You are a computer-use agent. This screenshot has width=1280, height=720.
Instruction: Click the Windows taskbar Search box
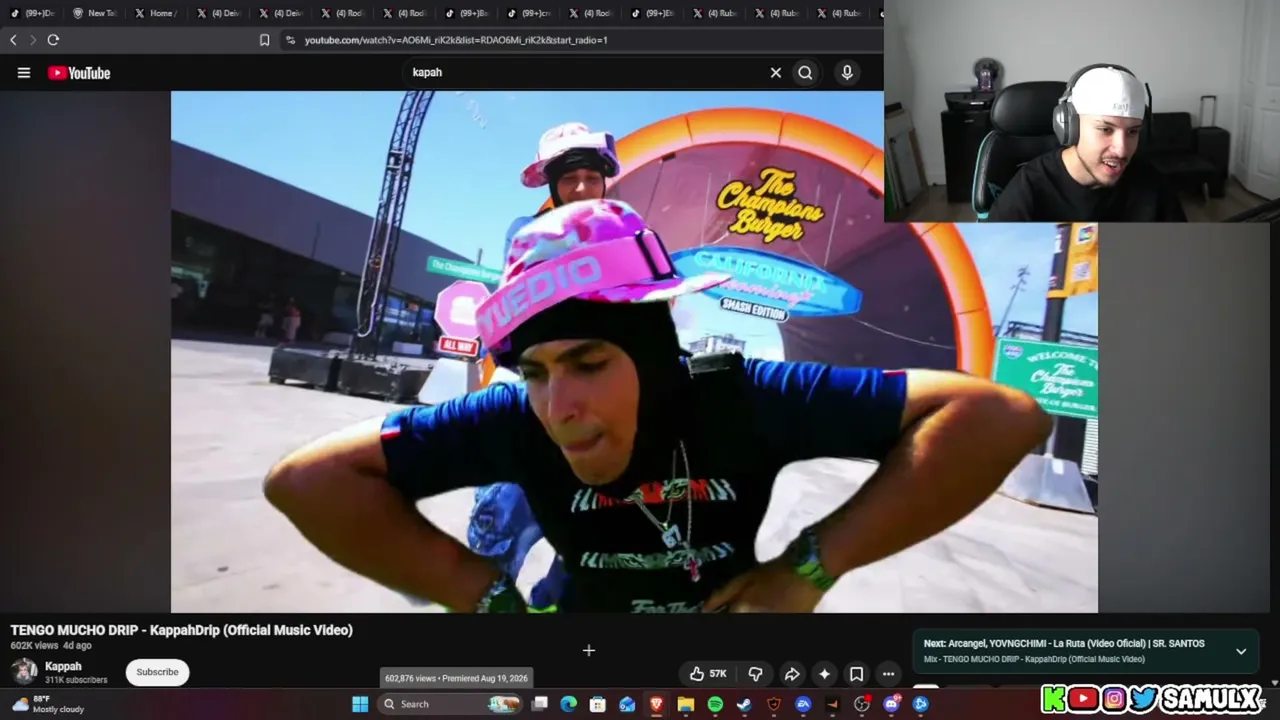coord(451,704)
